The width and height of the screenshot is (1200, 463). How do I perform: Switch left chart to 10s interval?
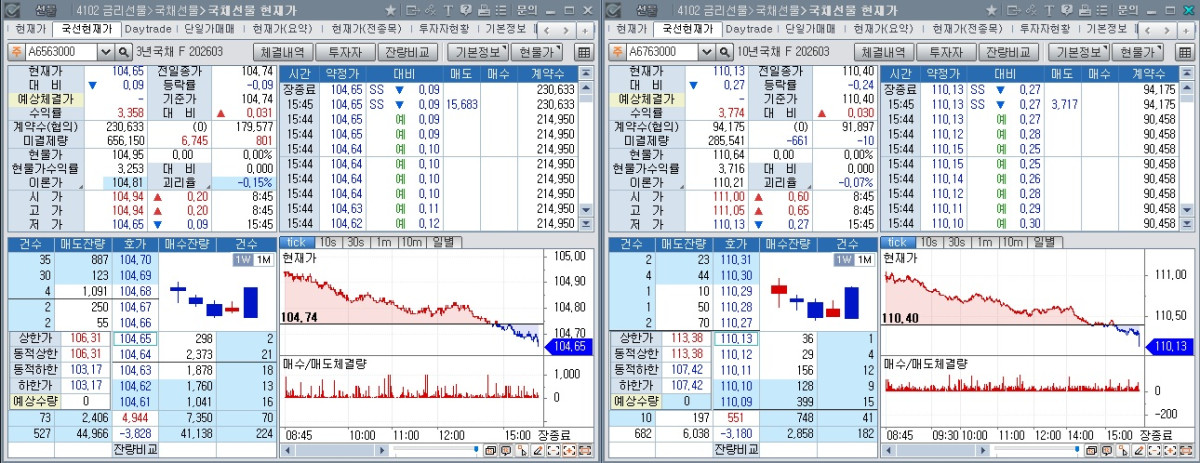tap(328, 242)
